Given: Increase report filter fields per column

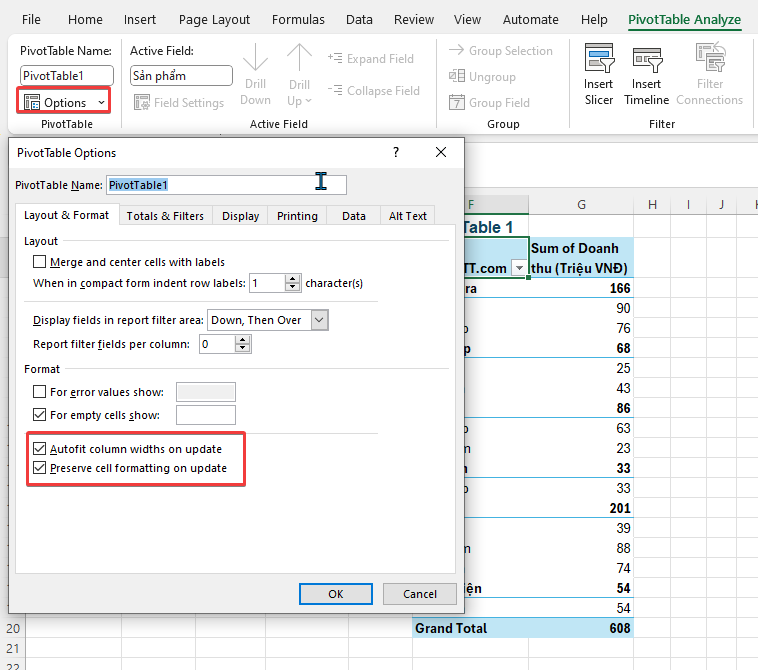Looking at the screenshot, I should point(243,340).
